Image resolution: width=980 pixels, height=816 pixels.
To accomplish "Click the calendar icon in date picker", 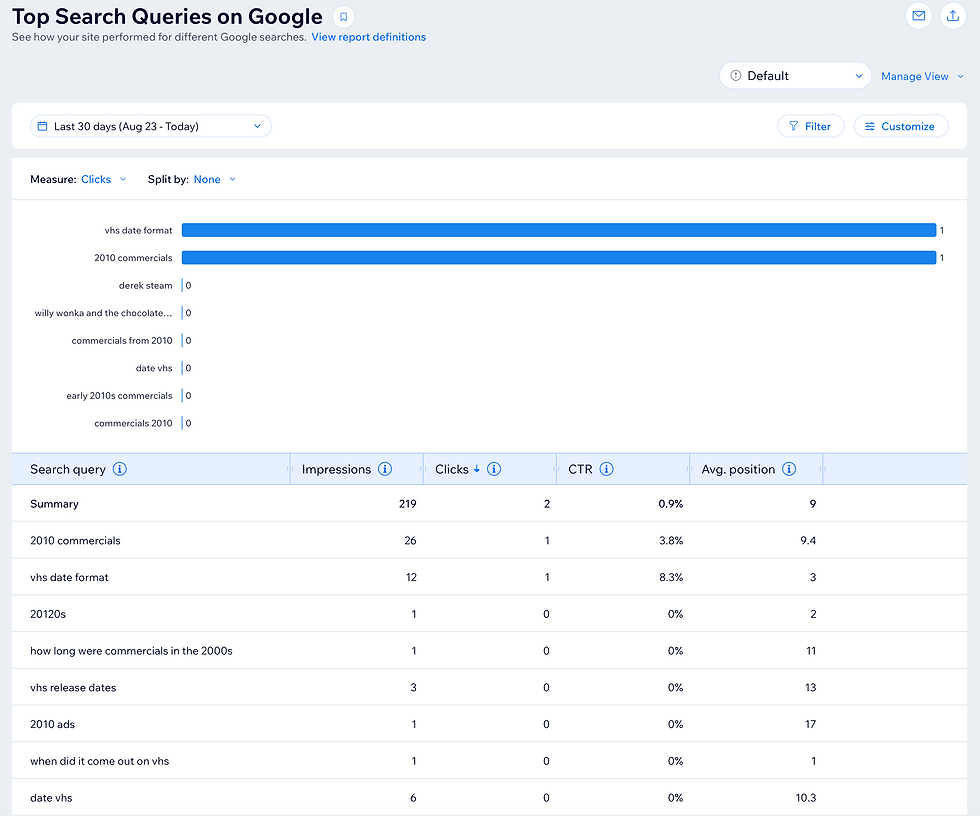I will click(42, 126).
